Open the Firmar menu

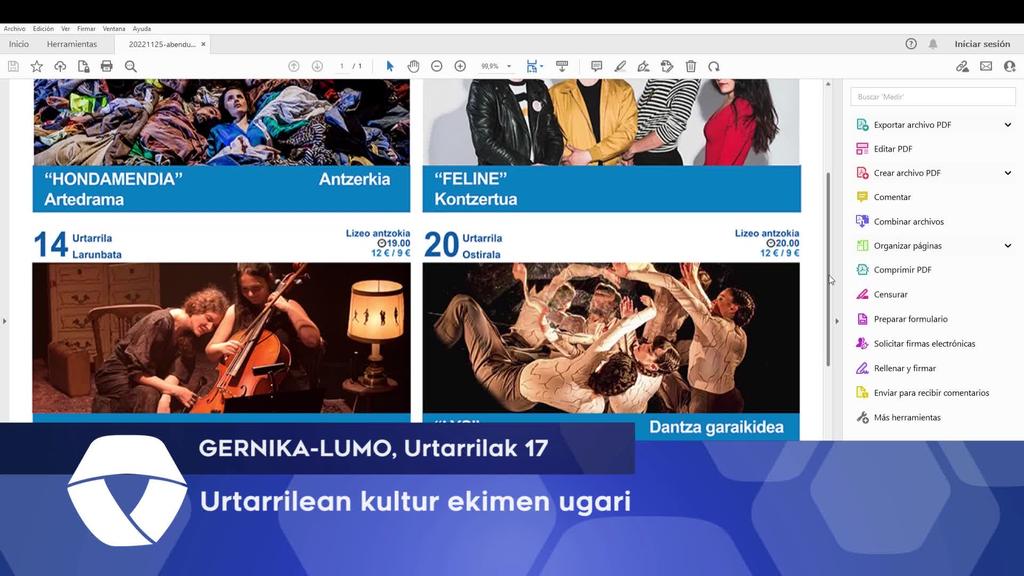pyautogui.click(x=86, y=29)
